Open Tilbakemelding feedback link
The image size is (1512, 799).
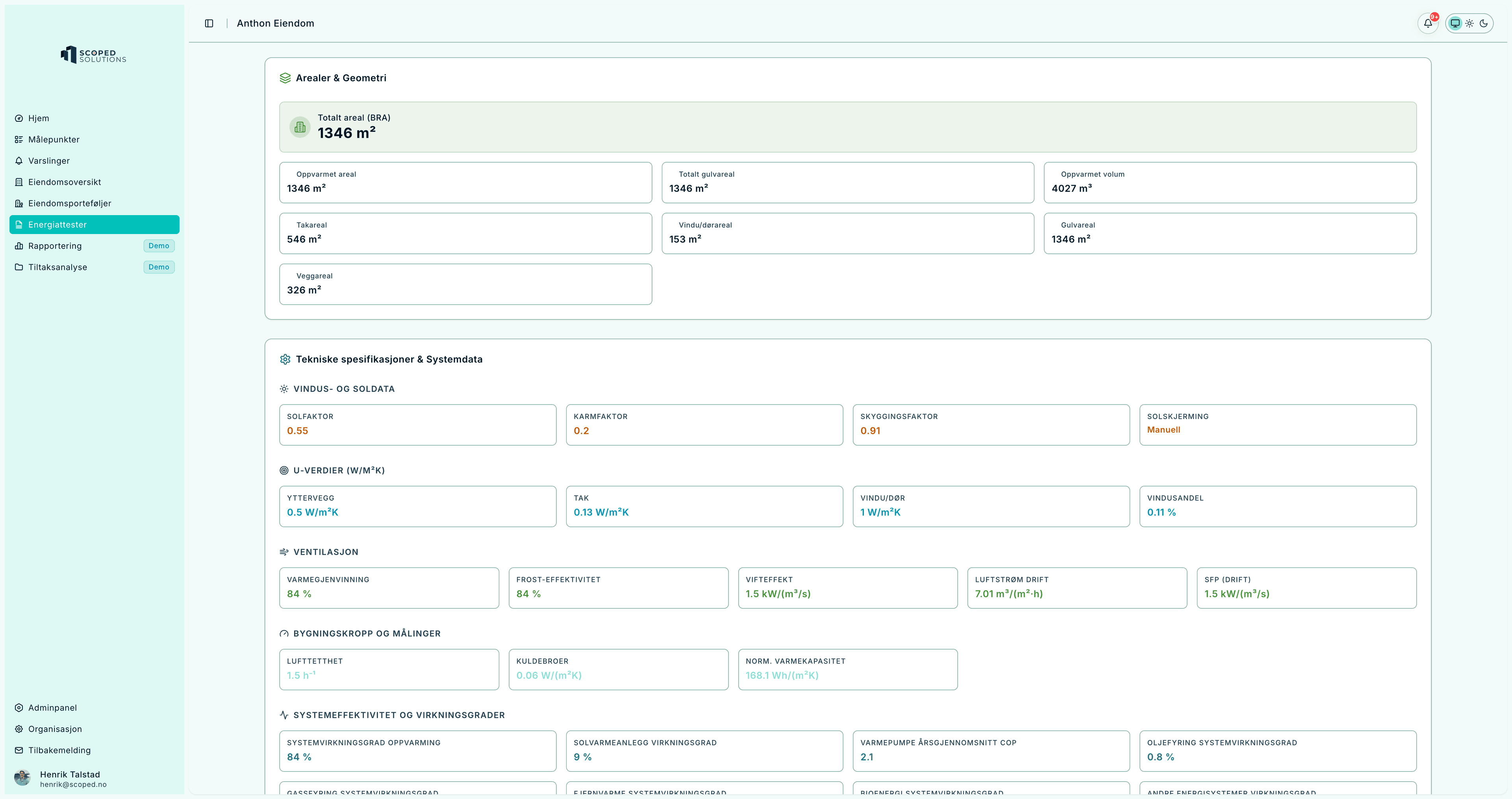point(59,750)
